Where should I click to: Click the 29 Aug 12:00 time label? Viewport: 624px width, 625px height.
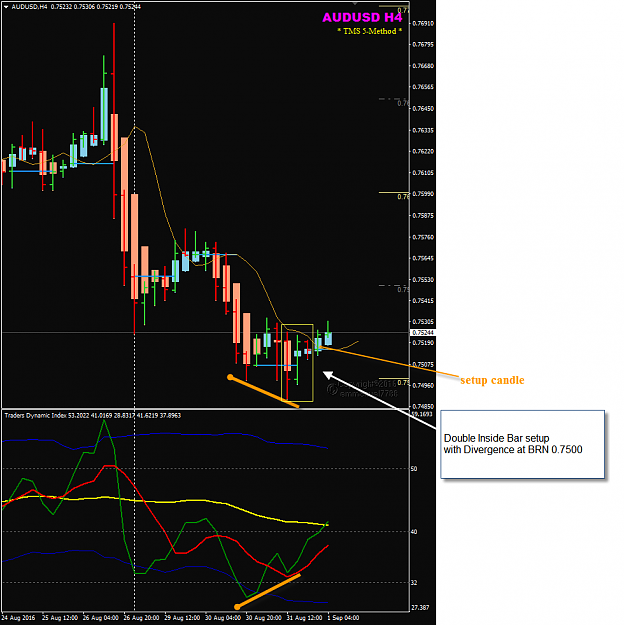(x=182, y=618)
